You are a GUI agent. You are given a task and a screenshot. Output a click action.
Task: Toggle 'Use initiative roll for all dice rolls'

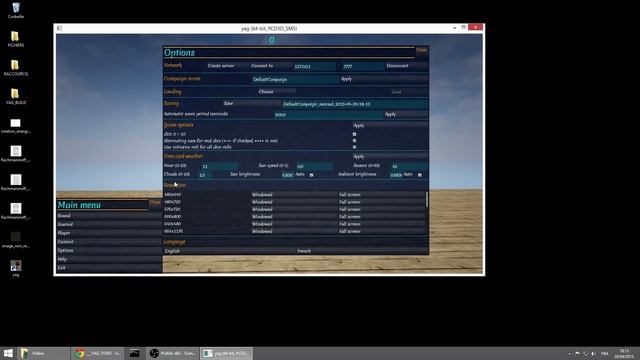point(354,147)
